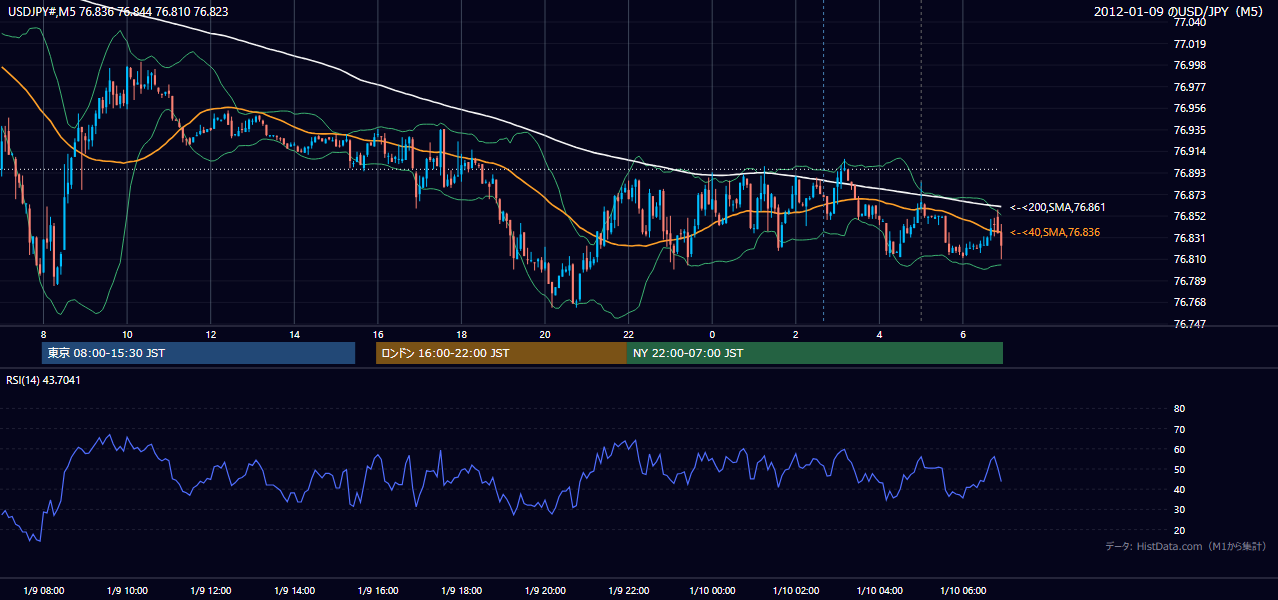Click price axis value 76.956
This screenshot has width=1278, height=600.
point(1190,108)
